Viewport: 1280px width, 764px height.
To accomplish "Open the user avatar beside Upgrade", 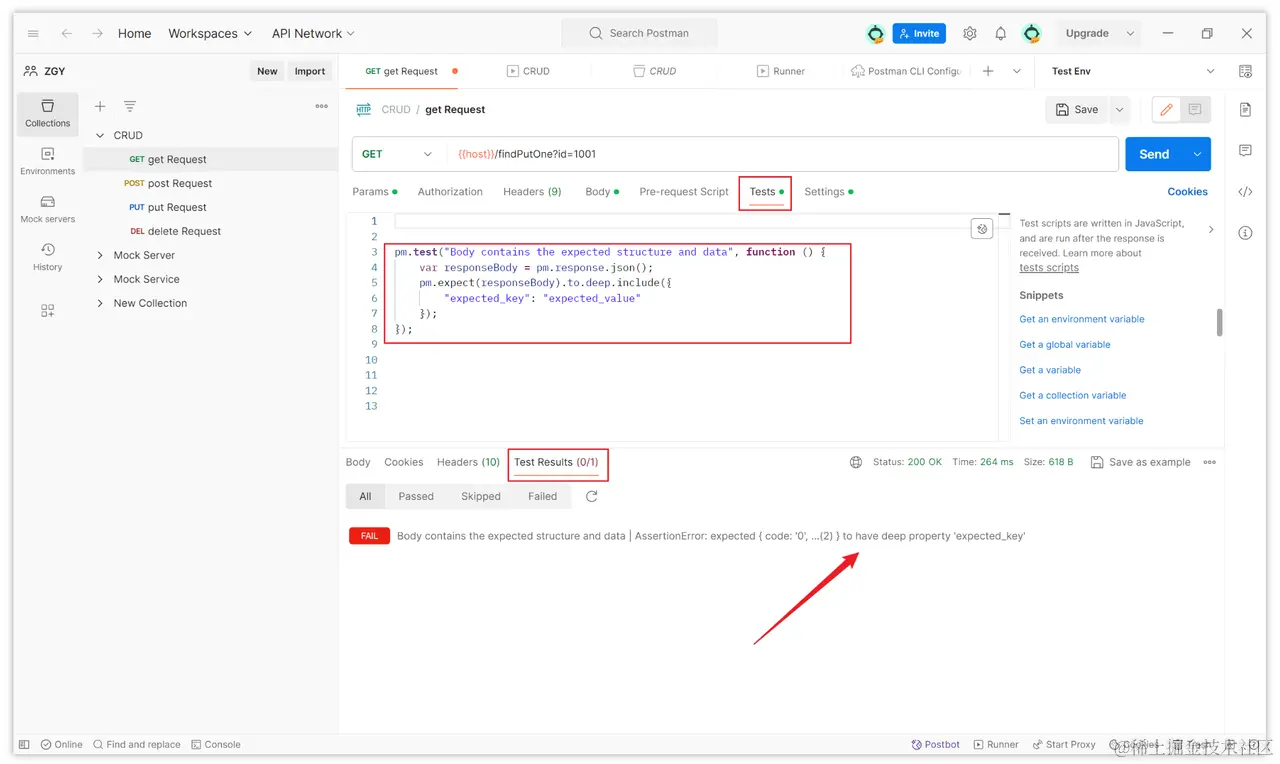I will tap(1032, 33).
